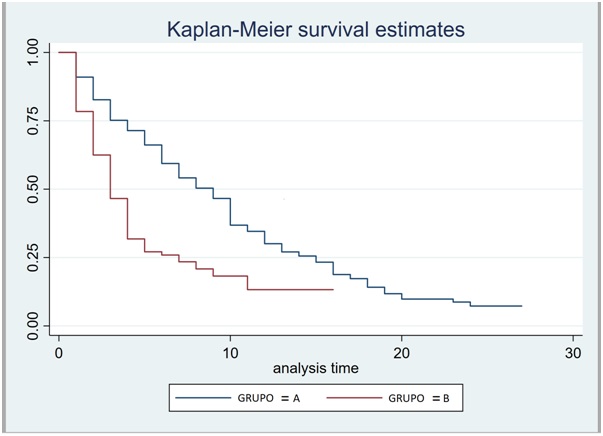Viewport: 603px width, 436px height.
Task: Select the 1.00 y-axis tick label
Action: (x=32, y=52)
